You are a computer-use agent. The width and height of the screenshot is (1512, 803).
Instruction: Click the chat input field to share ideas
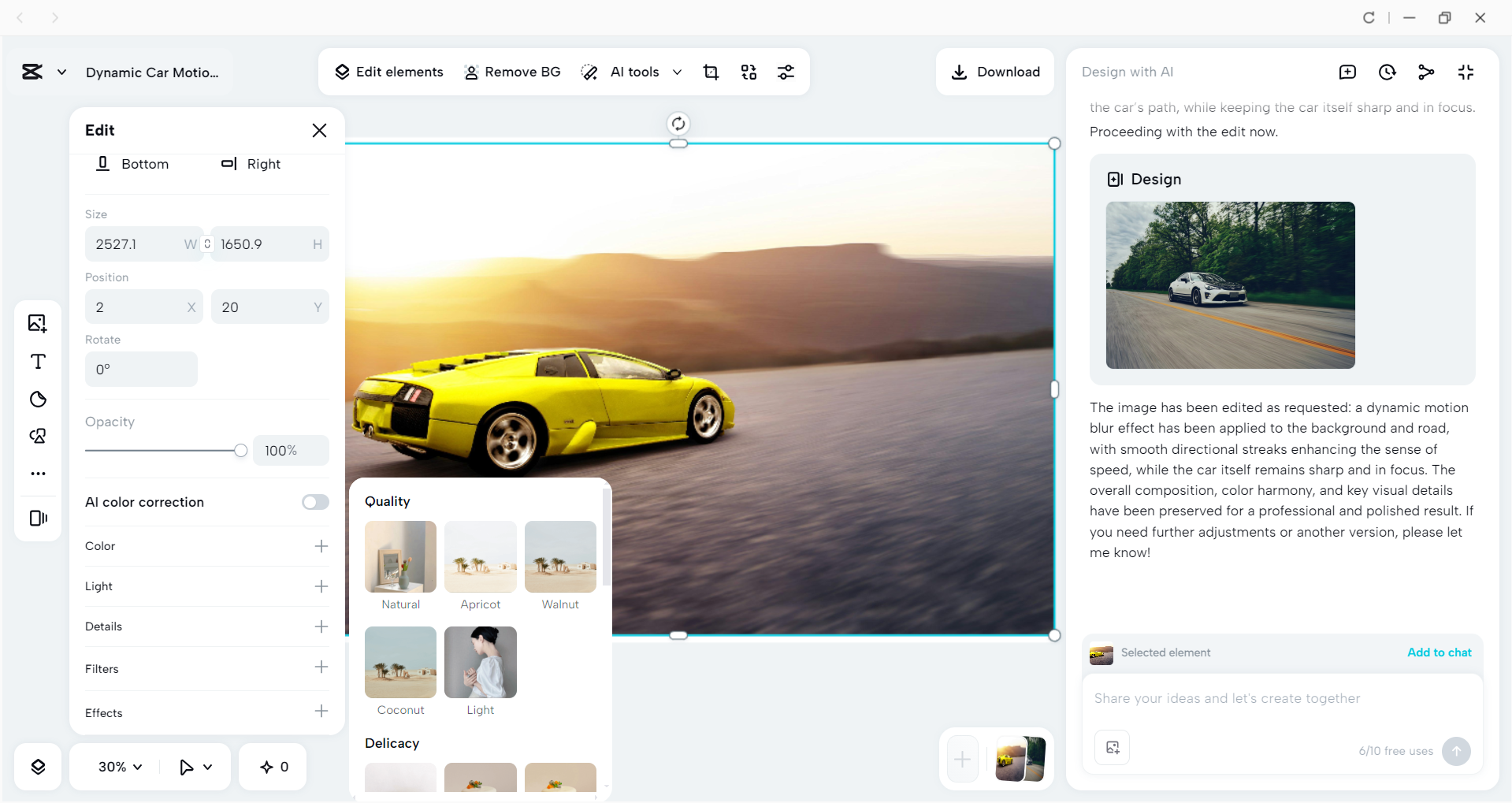click(1261, 698)
